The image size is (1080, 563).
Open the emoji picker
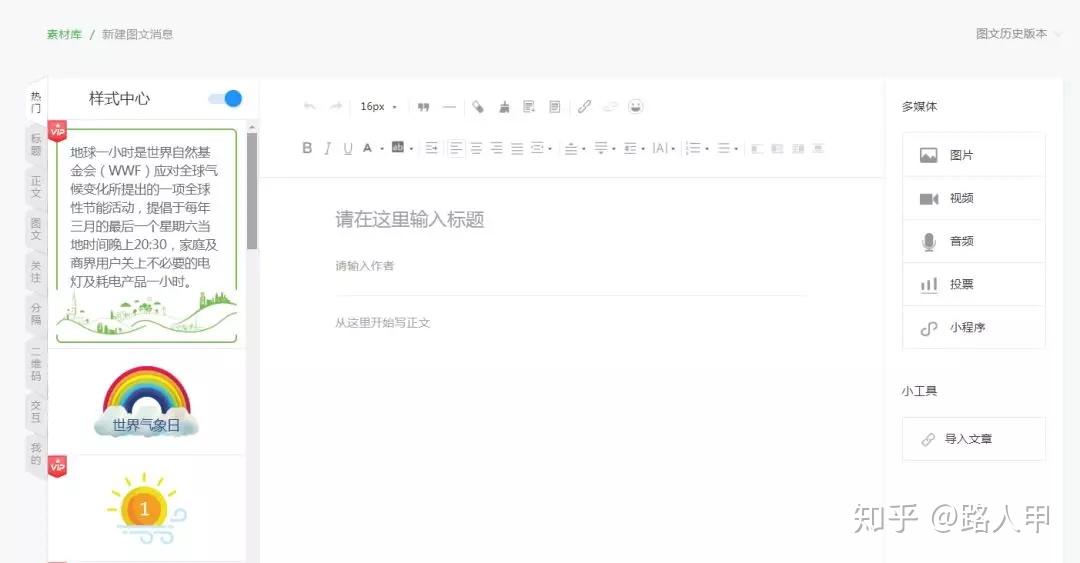point(636,106)
